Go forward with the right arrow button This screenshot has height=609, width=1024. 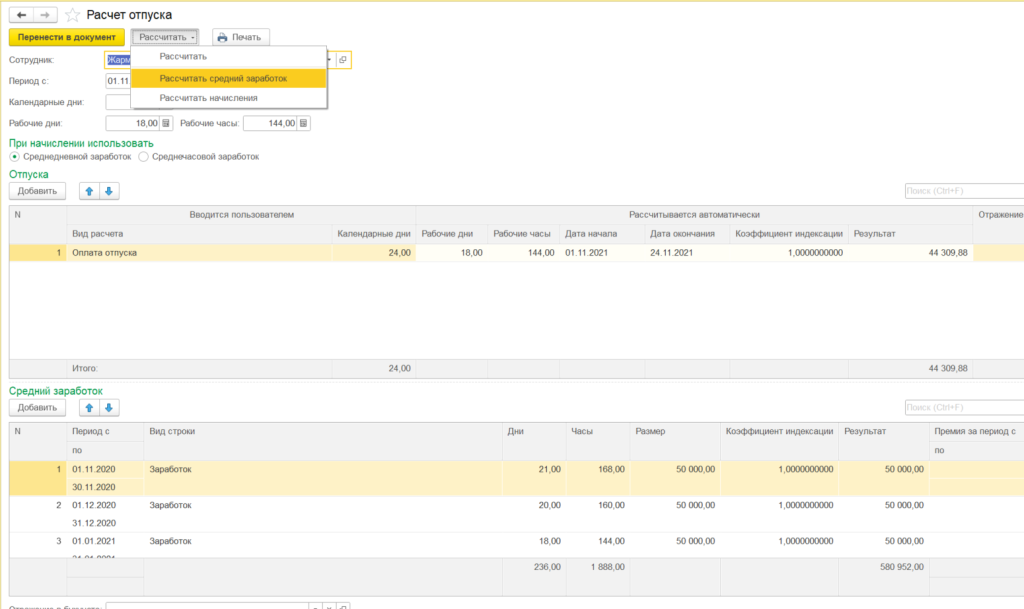45,14
